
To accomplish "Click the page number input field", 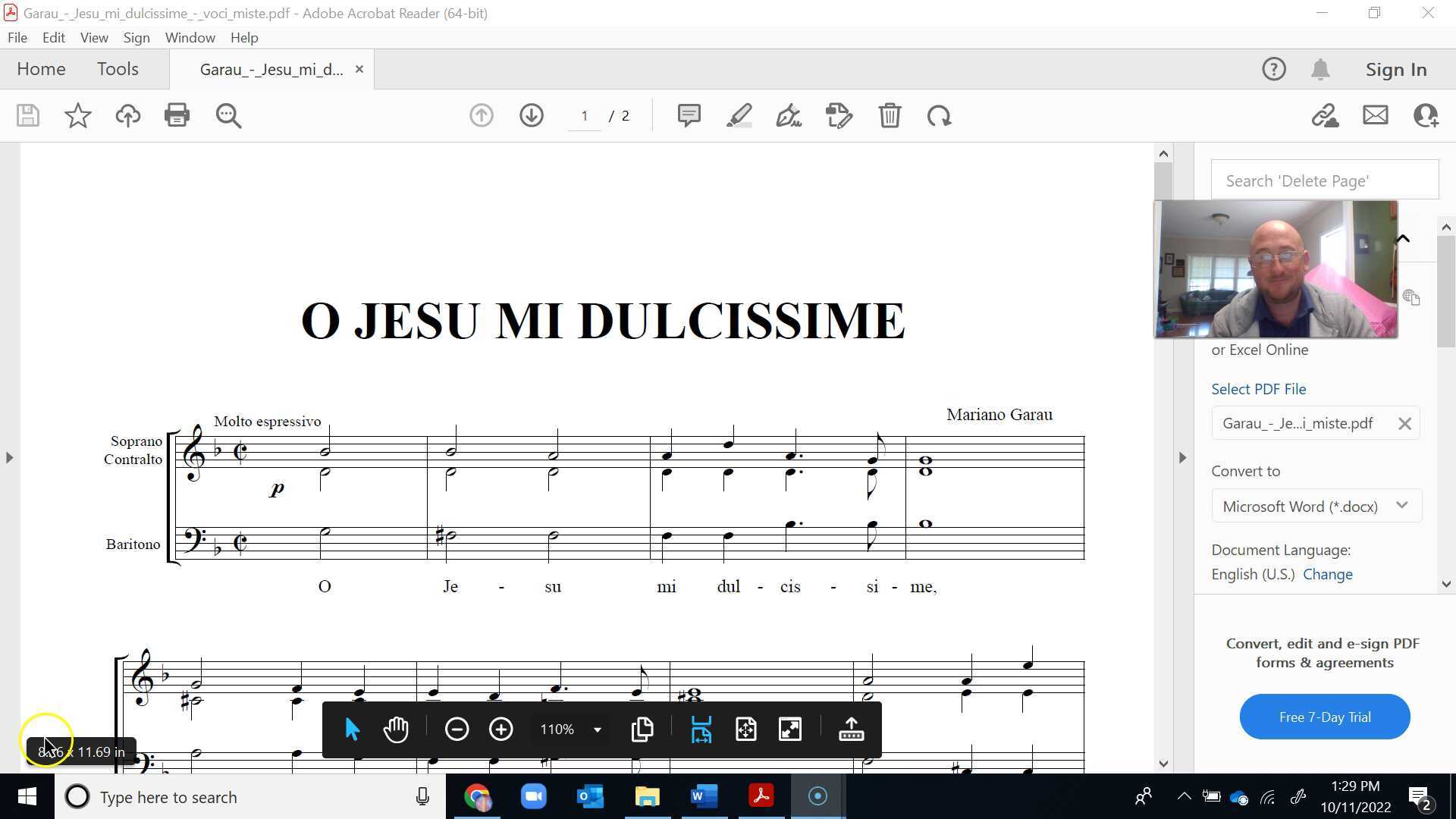I will tap(584, 115).
